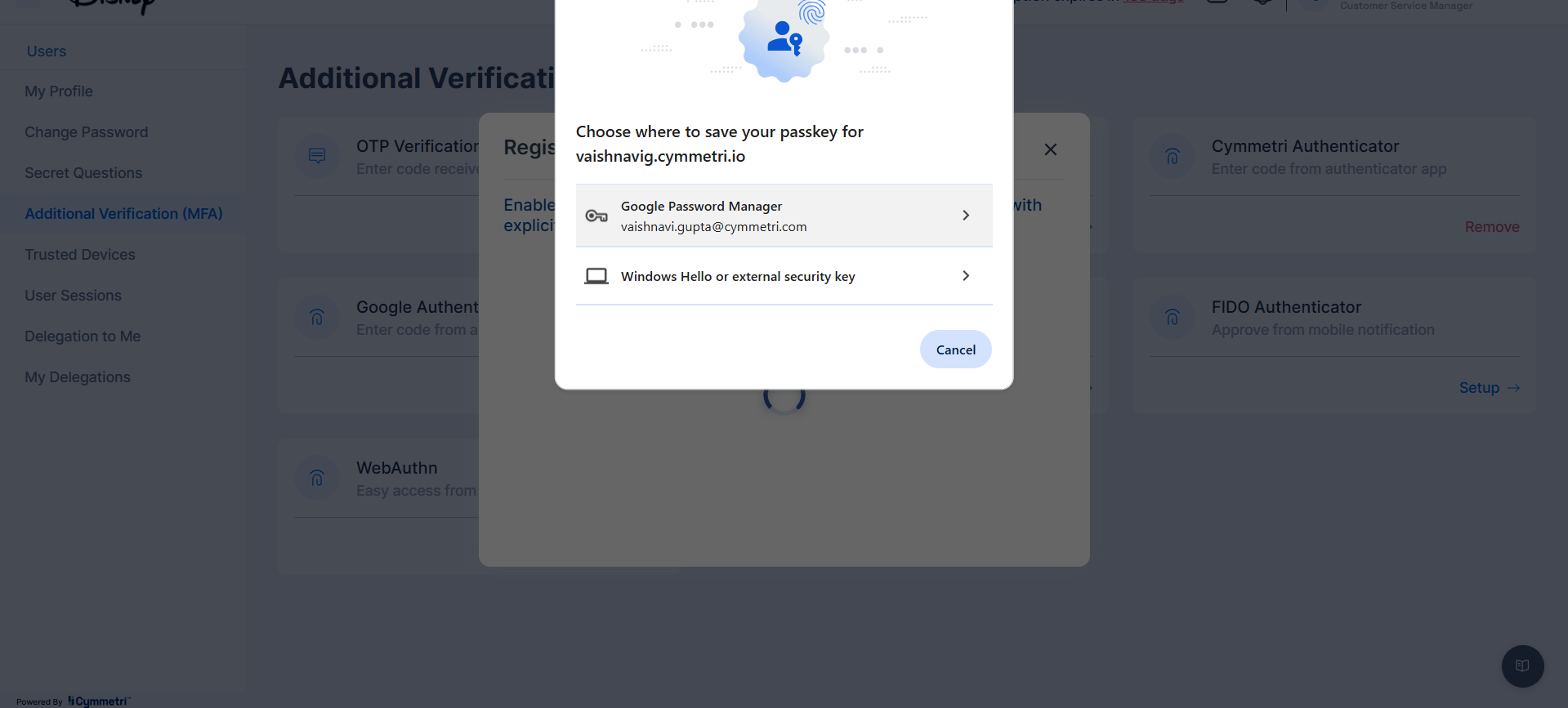The height and width of the screenshot is (708, 1568).
Task: Open User Sessions from the sidebar
Action: tap(74, 296)
